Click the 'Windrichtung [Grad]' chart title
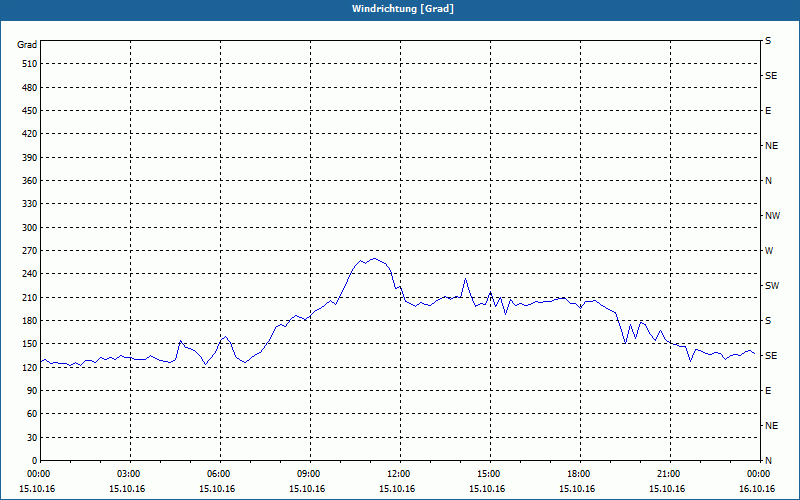 coord(403,9)
